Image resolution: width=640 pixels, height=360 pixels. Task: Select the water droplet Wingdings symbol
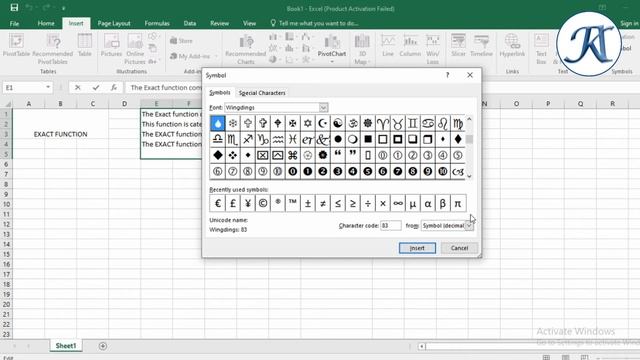click(218, 123)
